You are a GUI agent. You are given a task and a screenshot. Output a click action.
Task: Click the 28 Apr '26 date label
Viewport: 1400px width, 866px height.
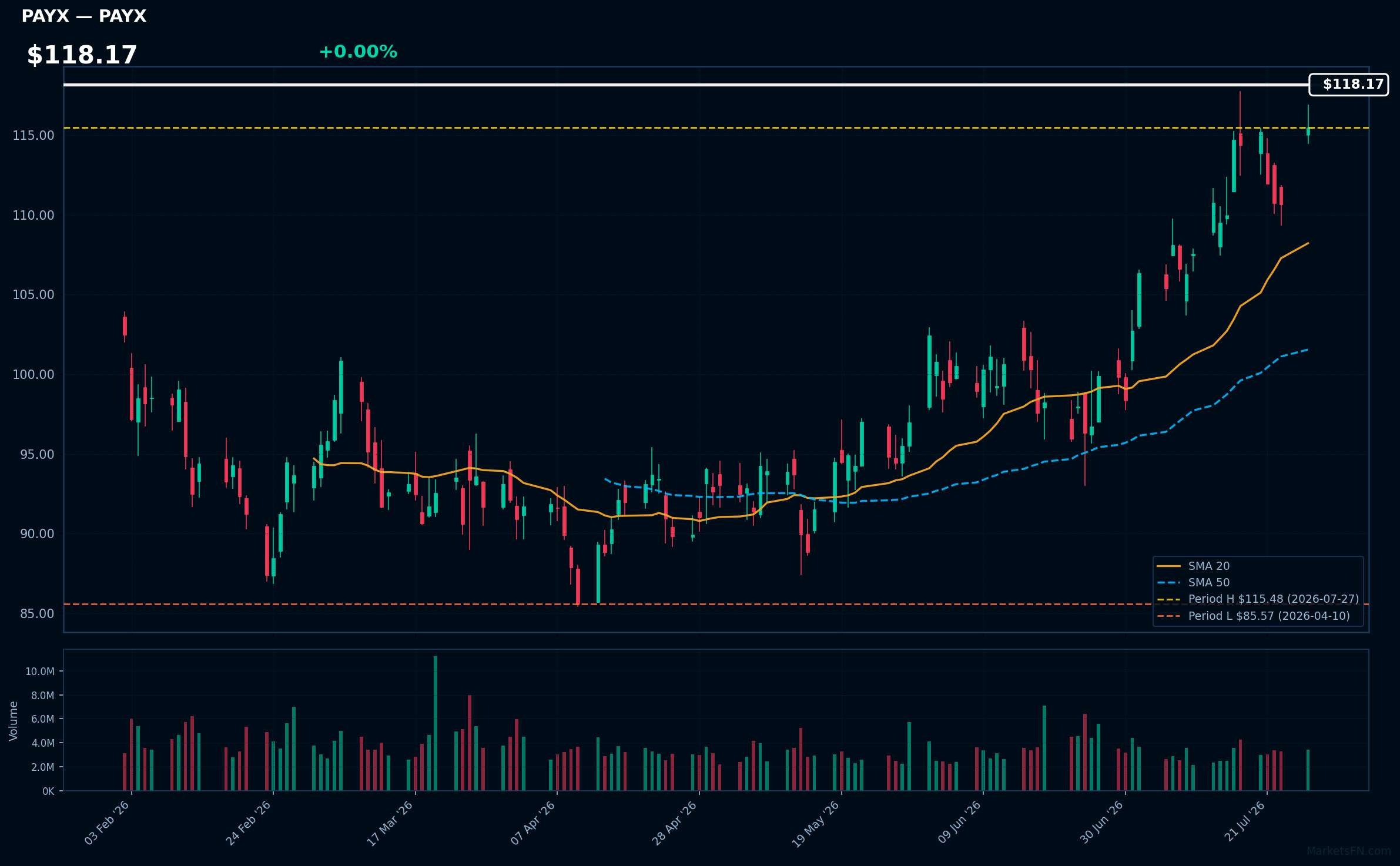[674, 823]
